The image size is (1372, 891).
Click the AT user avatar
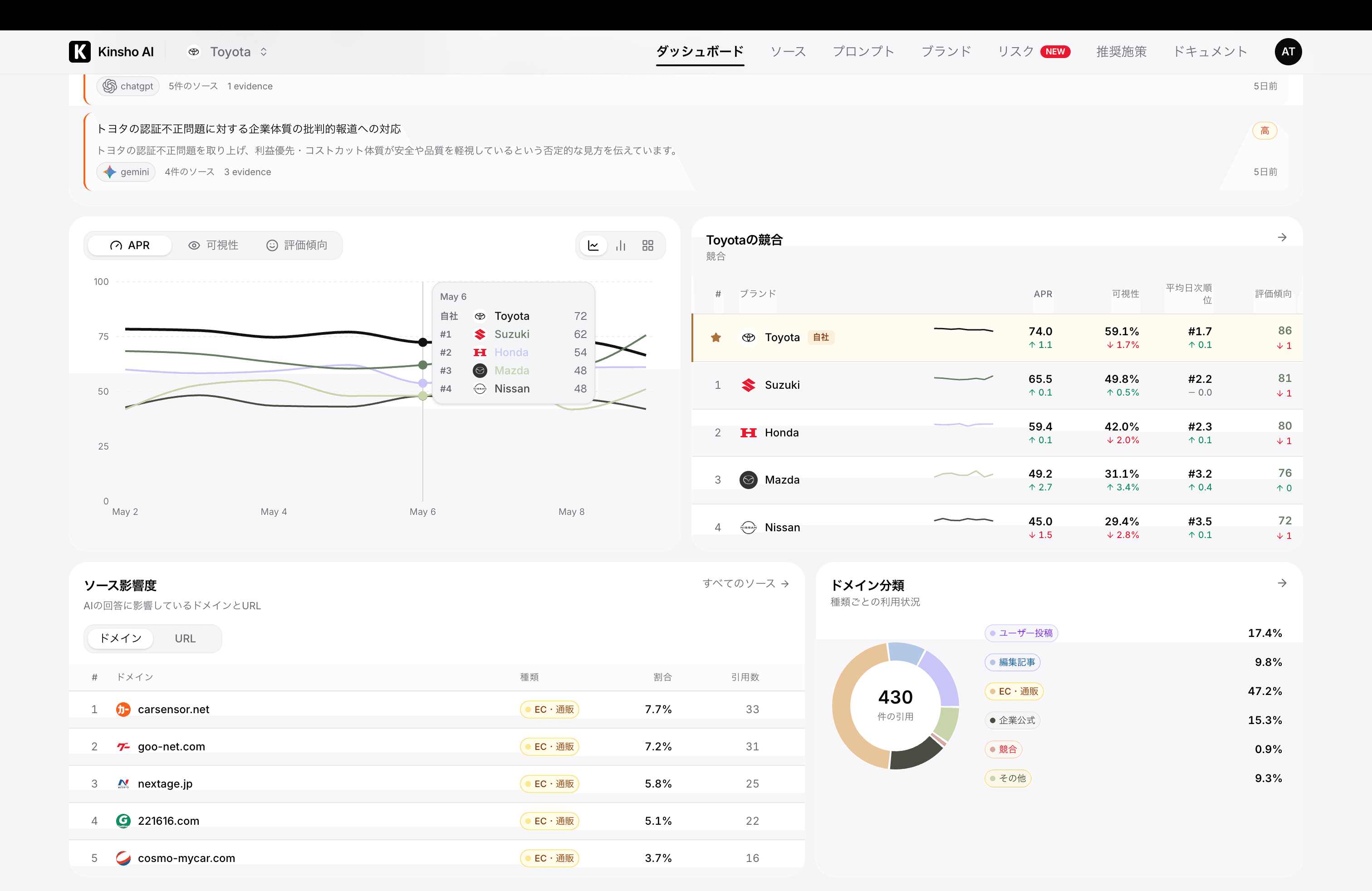pyautogui.click(x=1288, y=52)
